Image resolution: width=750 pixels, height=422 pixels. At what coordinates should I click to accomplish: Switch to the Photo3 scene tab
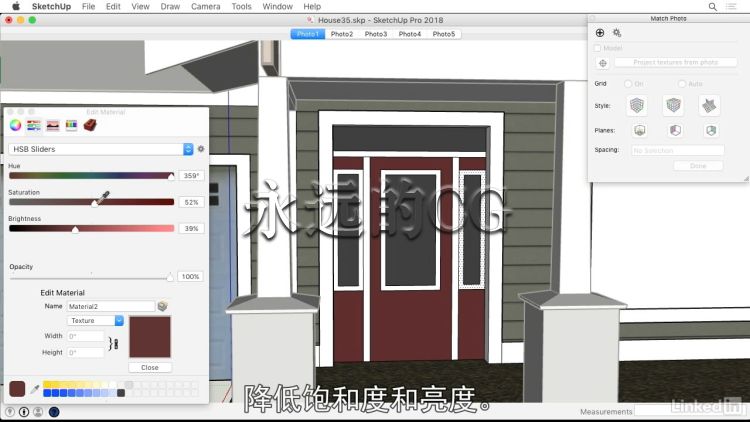point(375,34)
